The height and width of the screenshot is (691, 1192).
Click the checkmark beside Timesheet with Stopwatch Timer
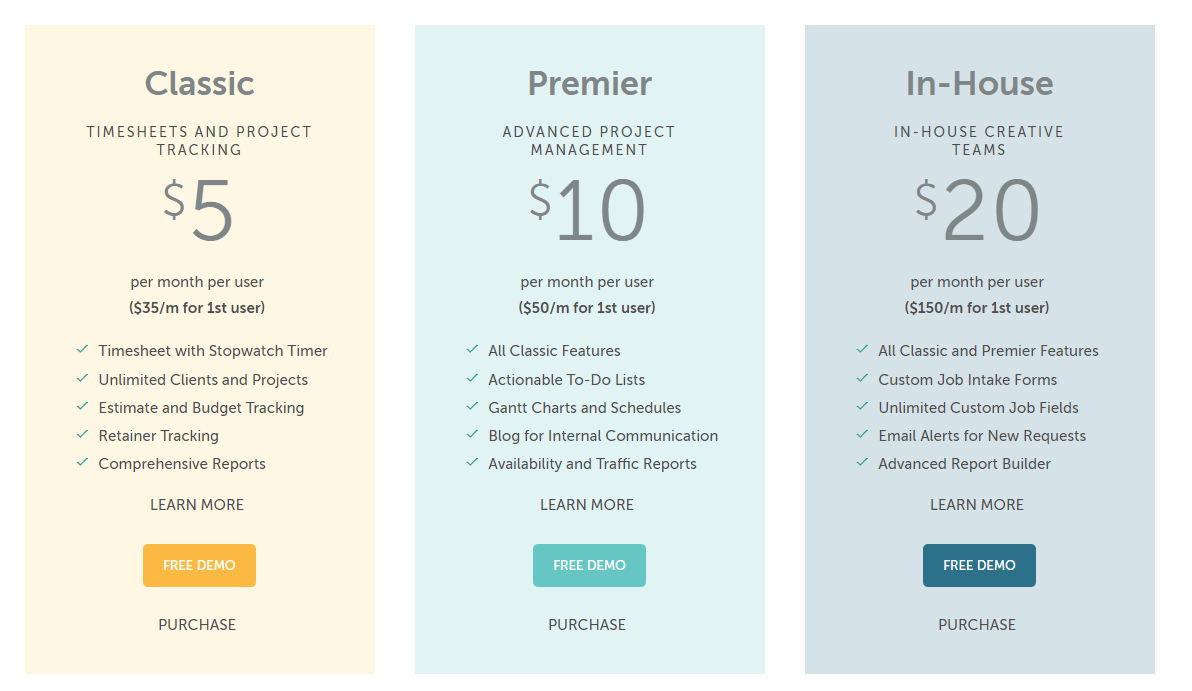coord(82,350)
